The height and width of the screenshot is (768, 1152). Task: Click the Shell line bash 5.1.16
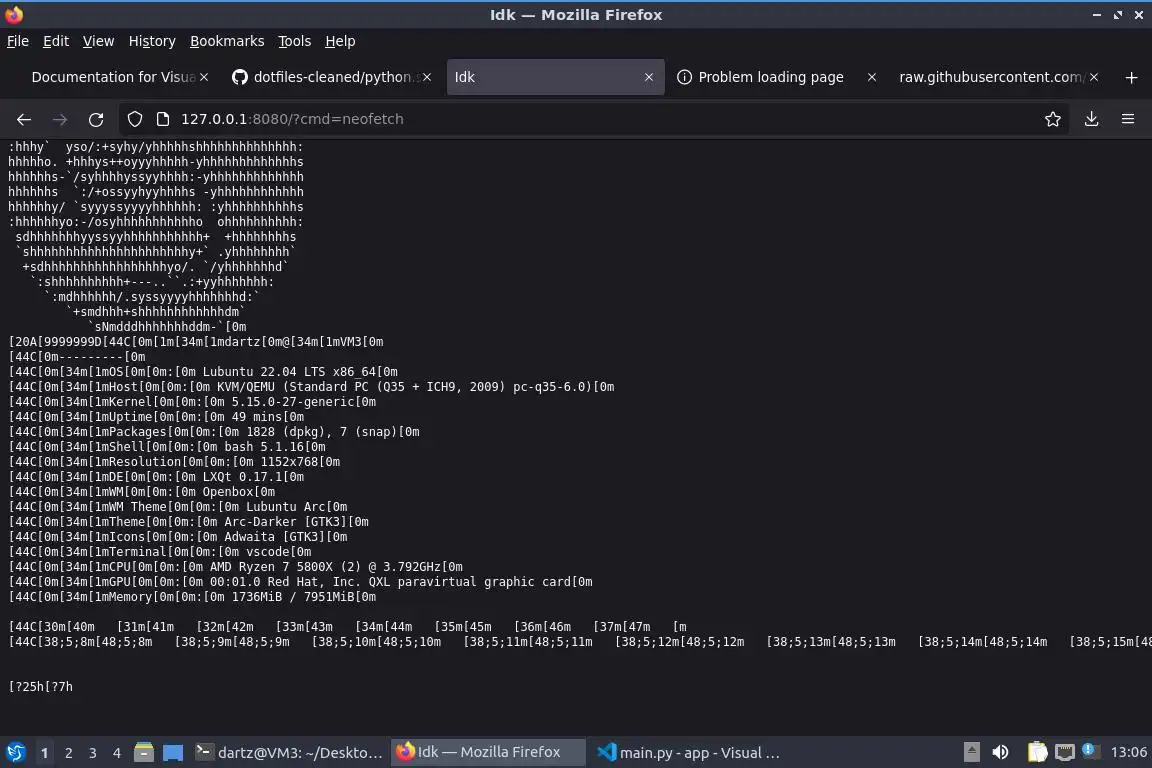[168, 447]
